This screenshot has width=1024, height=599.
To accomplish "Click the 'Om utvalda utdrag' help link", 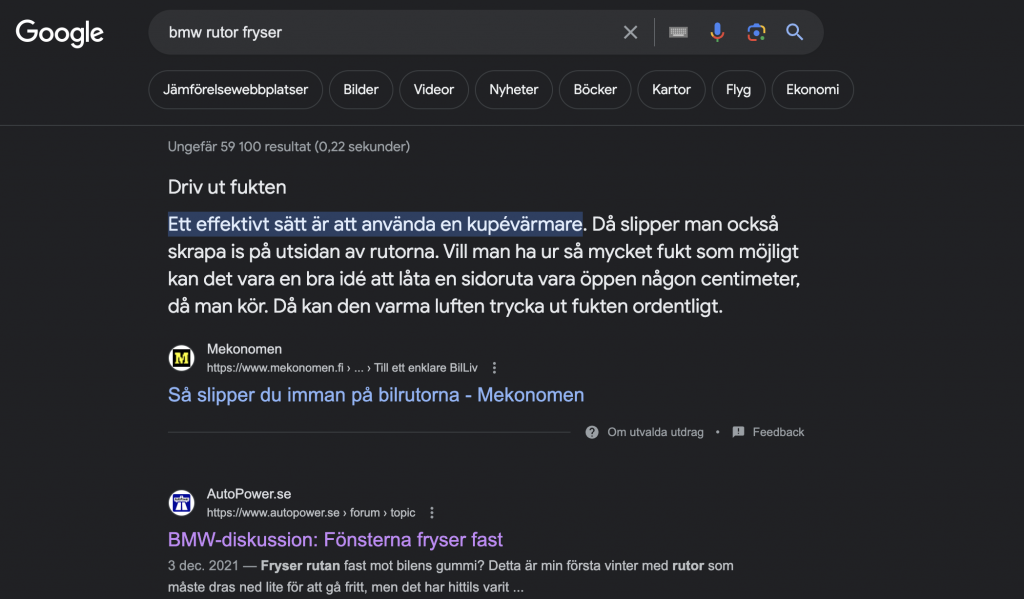I will coord(655,432).
